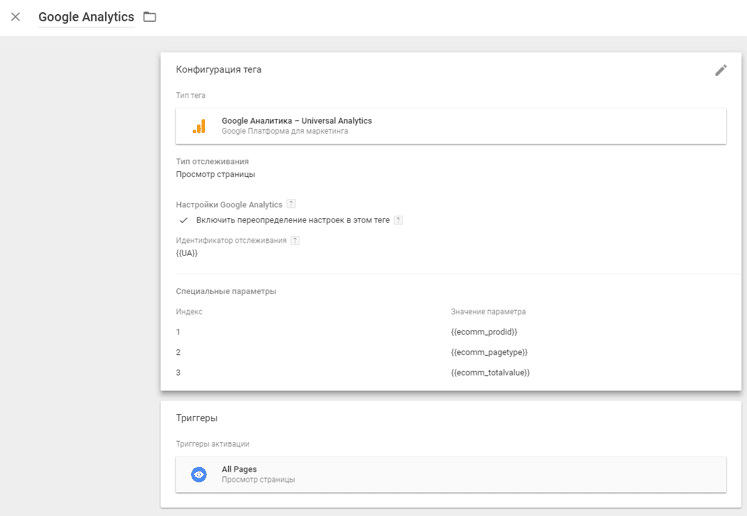Select the {{UA}} tracking ID value
The height and width of the screenshot is (516, 747).
(x=187, y=253)
